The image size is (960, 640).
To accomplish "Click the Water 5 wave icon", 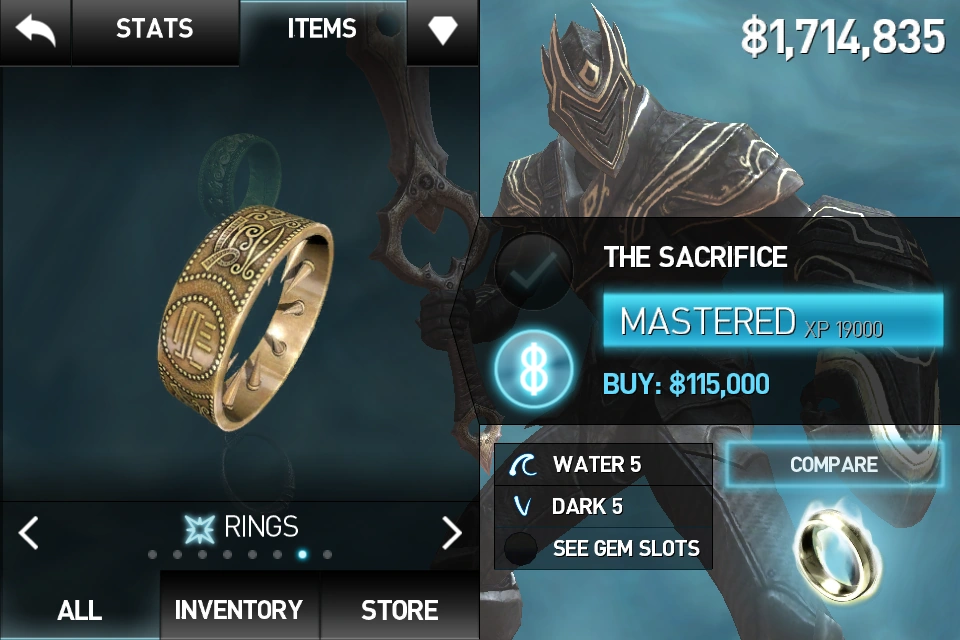I will point(522,465).
